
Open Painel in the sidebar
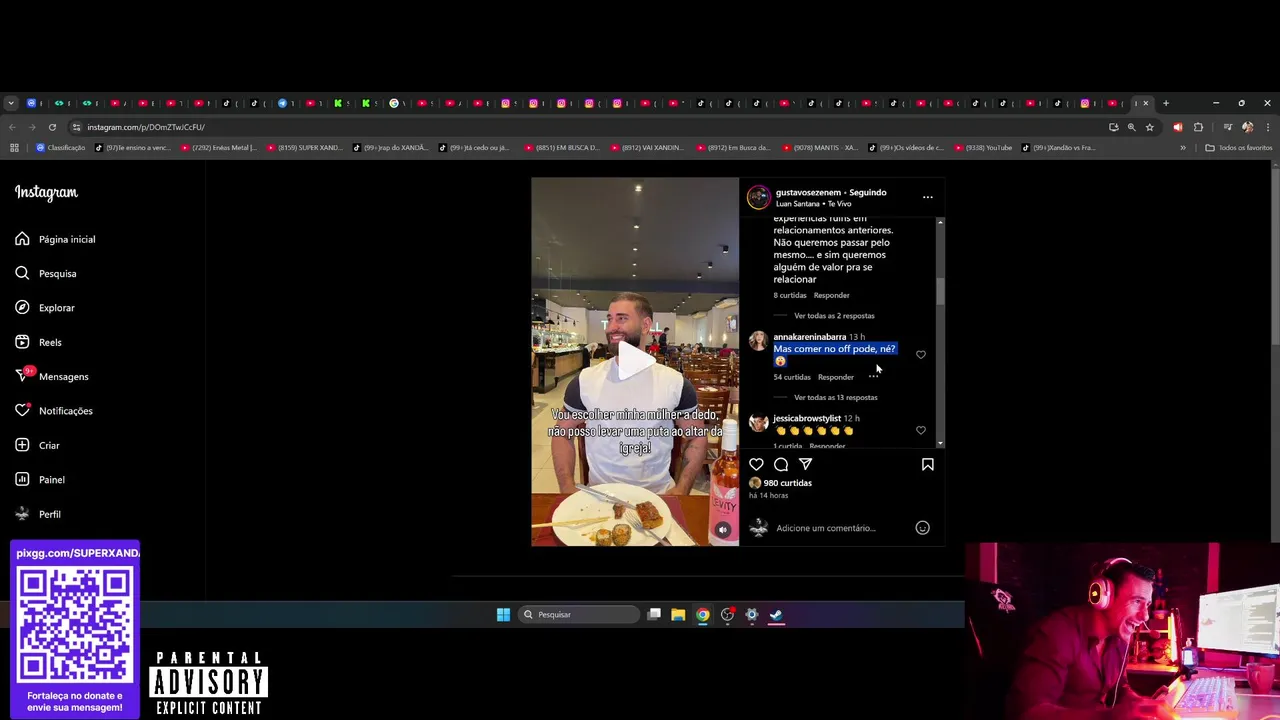pos(40,480)
